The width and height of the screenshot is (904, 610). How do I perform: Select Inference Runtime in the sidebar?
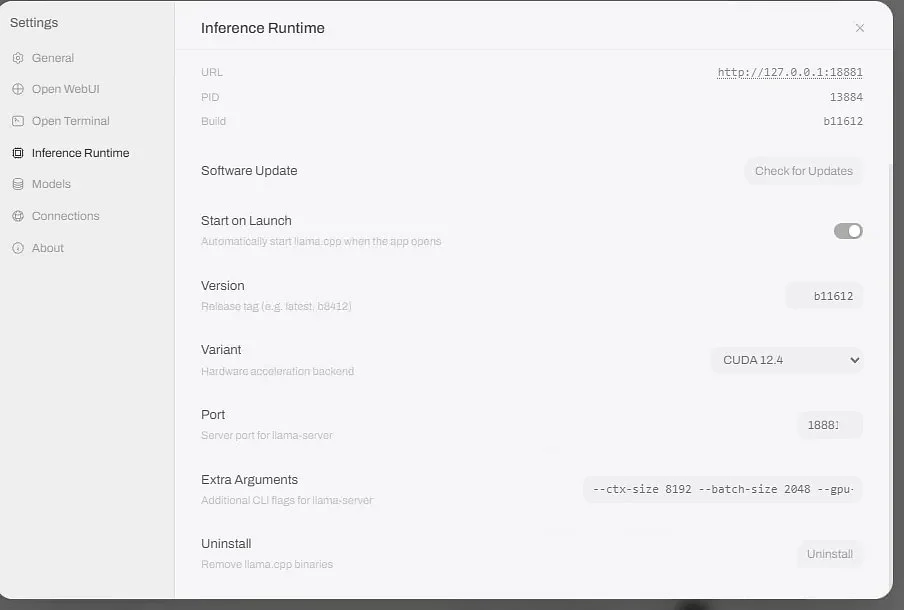coord(80,153)
